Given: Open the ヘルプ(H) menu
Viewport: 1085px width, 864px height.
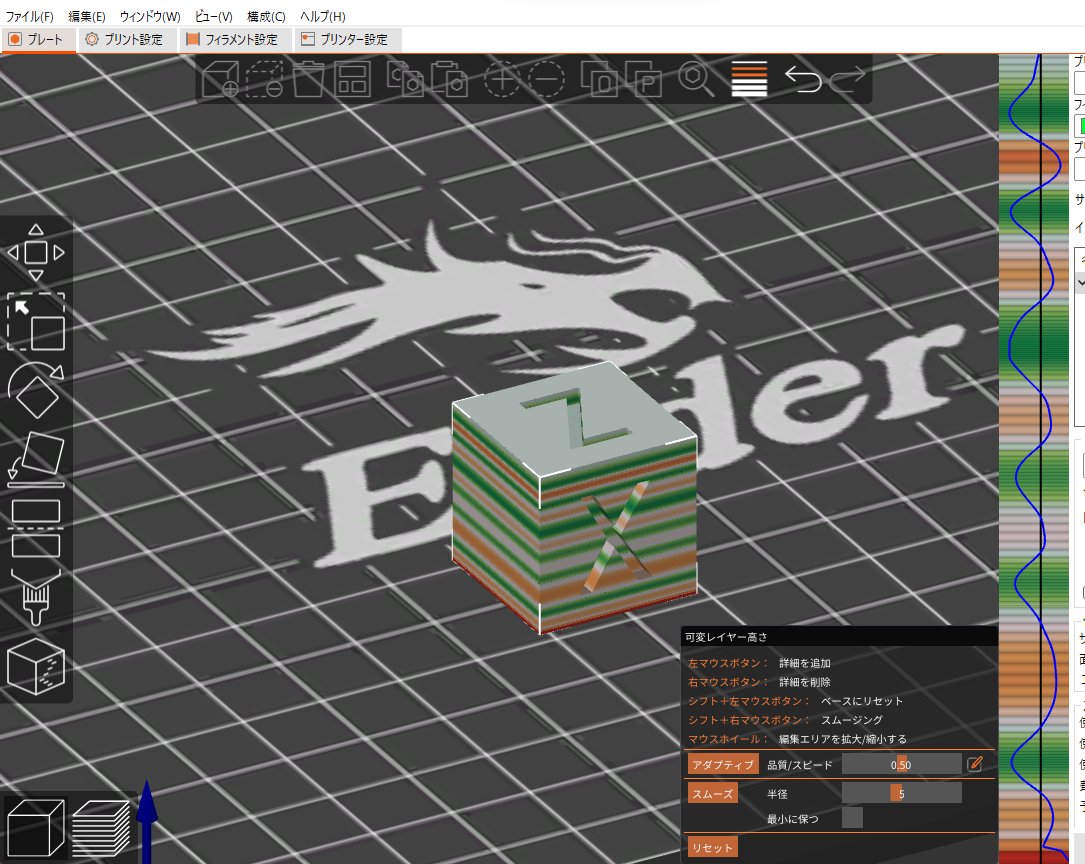Looking at the screenshot, I should coord(322,16).
